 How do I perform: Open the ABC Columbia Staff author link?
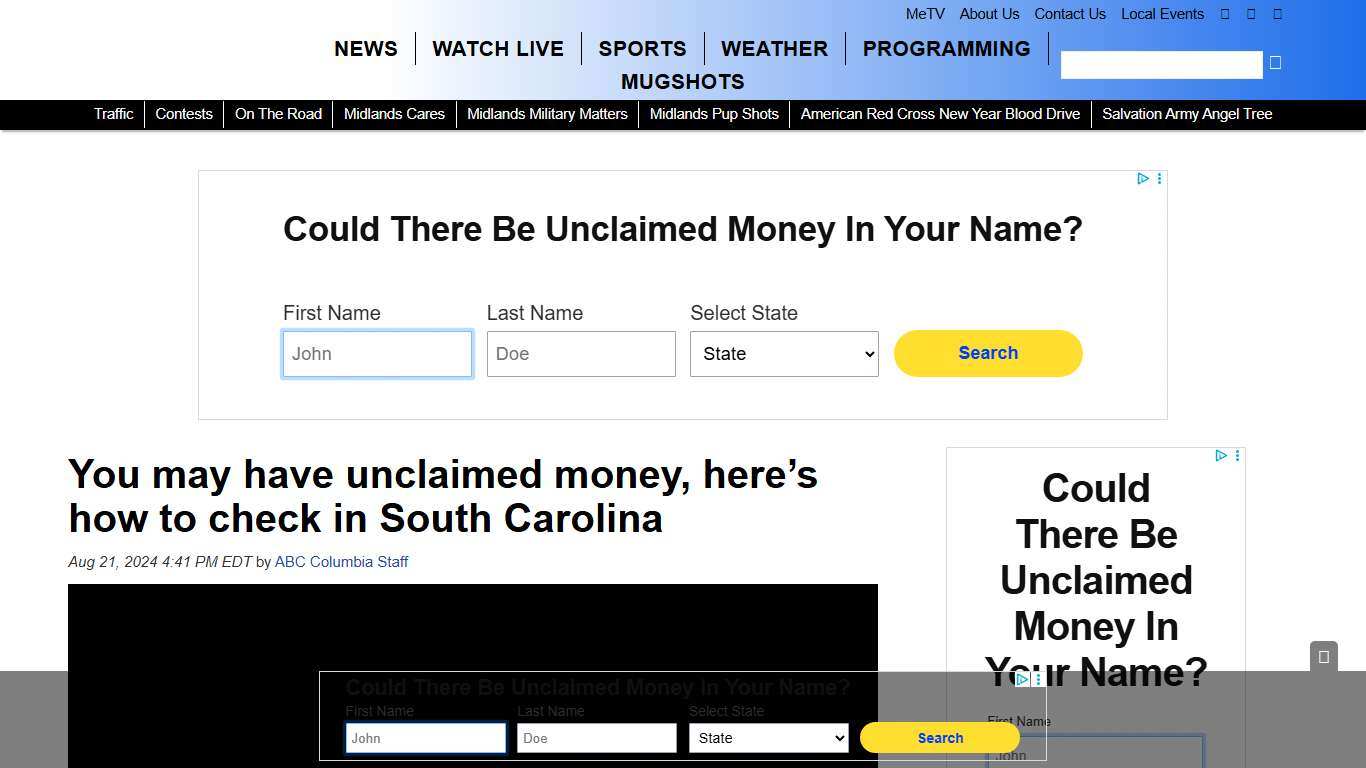click(x=341, y=561)
